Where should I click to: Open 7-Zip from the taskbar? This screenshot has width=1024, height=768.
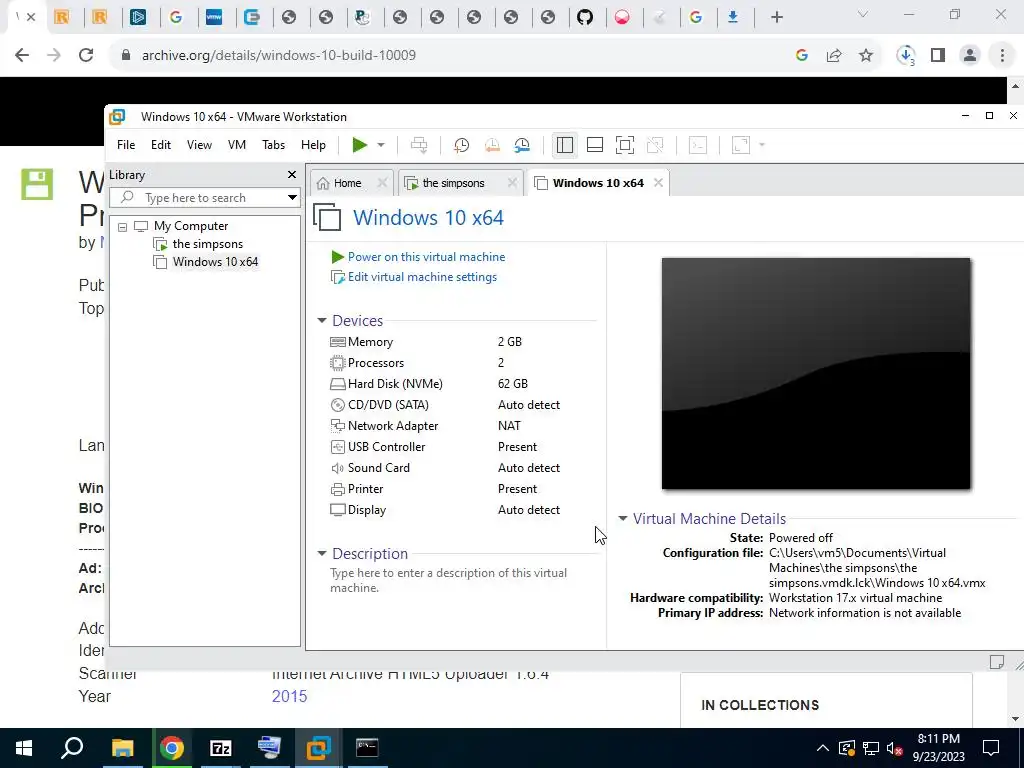(221, 748)
